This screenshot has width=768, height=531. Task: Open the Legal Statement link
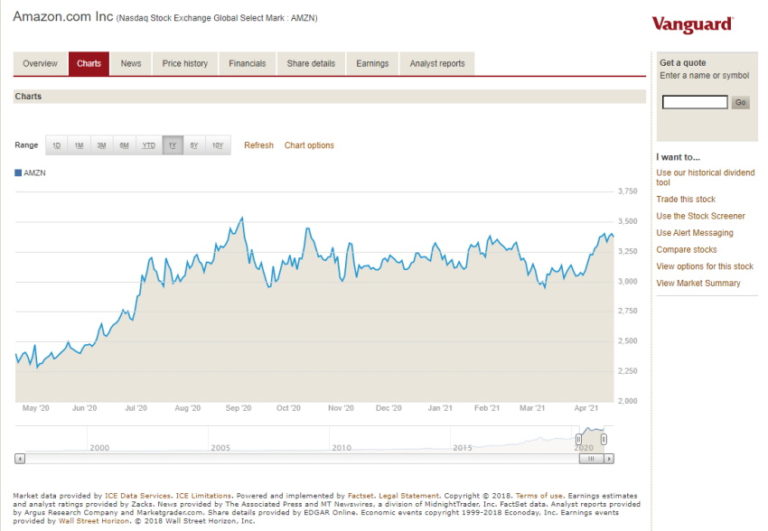[409, 496]
